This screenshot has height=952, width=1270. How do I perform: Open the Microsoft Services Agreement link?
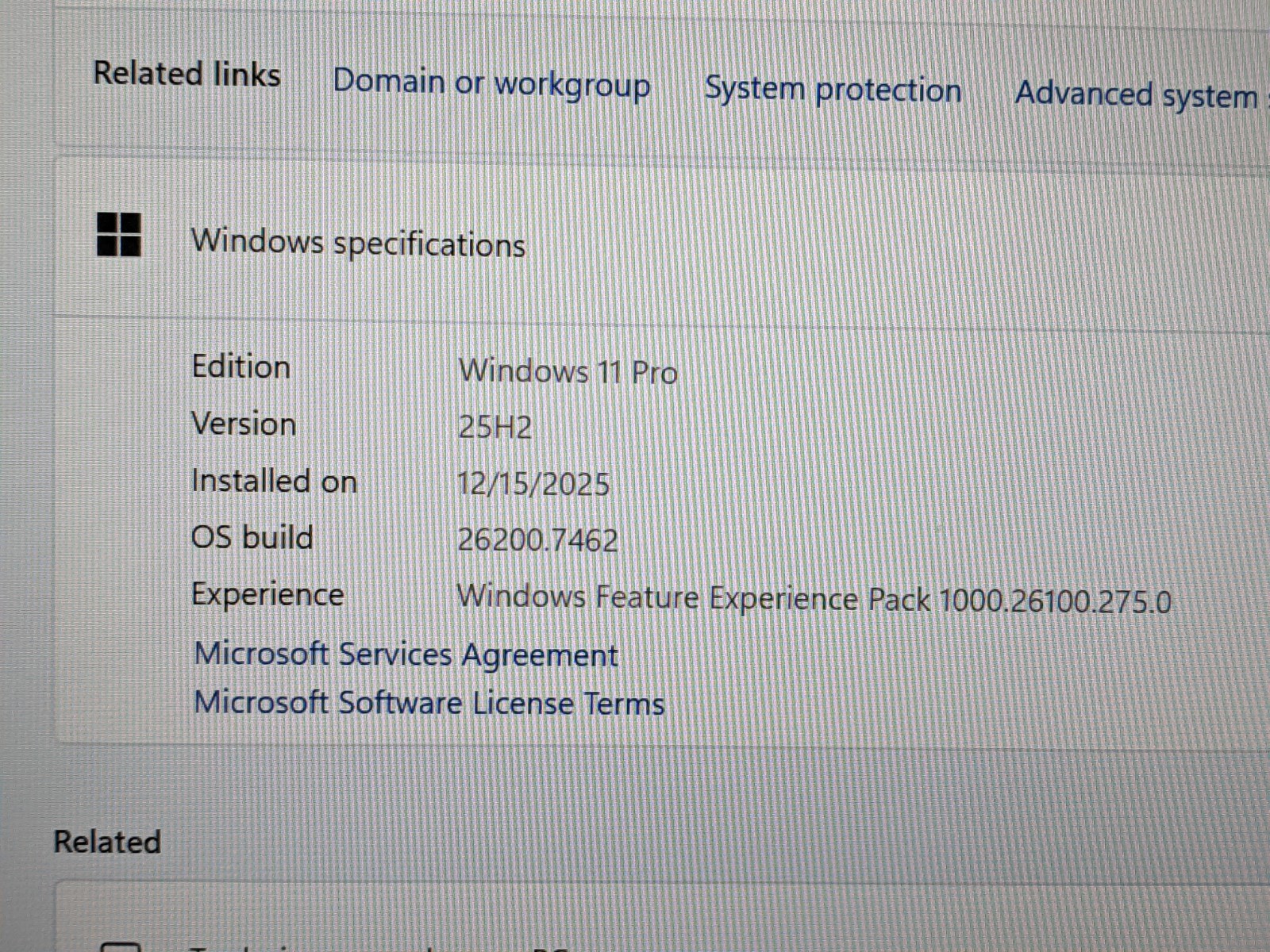click(x=406, y=655)
